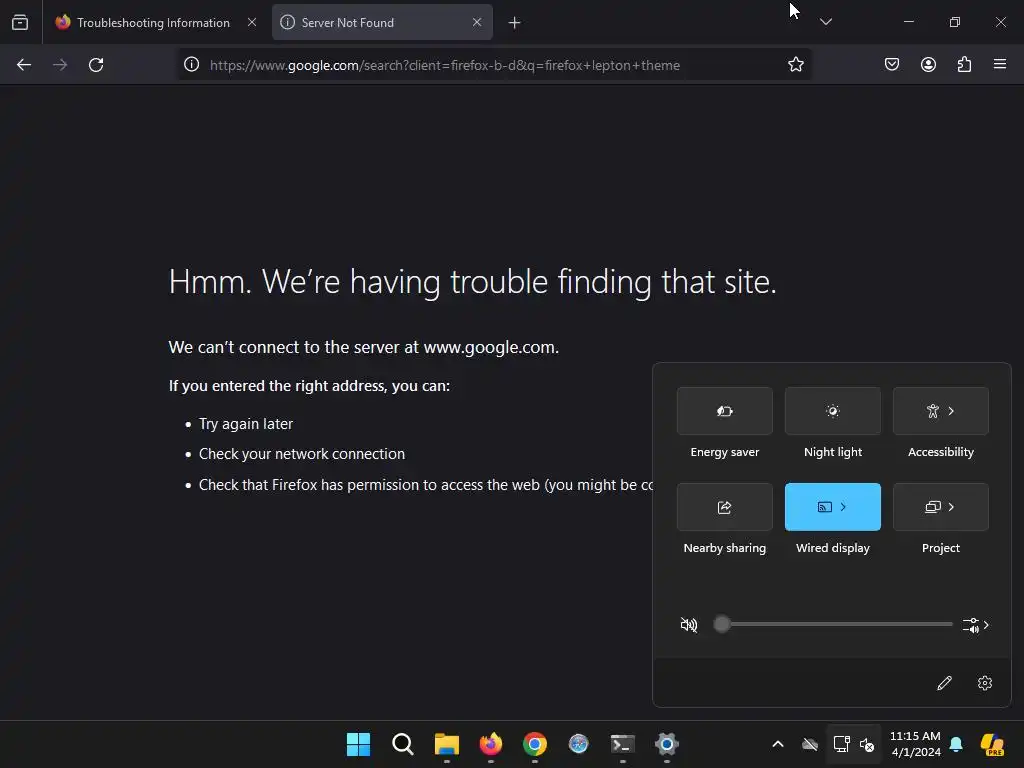This screenshot has width=1024, height=768.
Task: Open Terminal from taskbar
Action: 623,744
